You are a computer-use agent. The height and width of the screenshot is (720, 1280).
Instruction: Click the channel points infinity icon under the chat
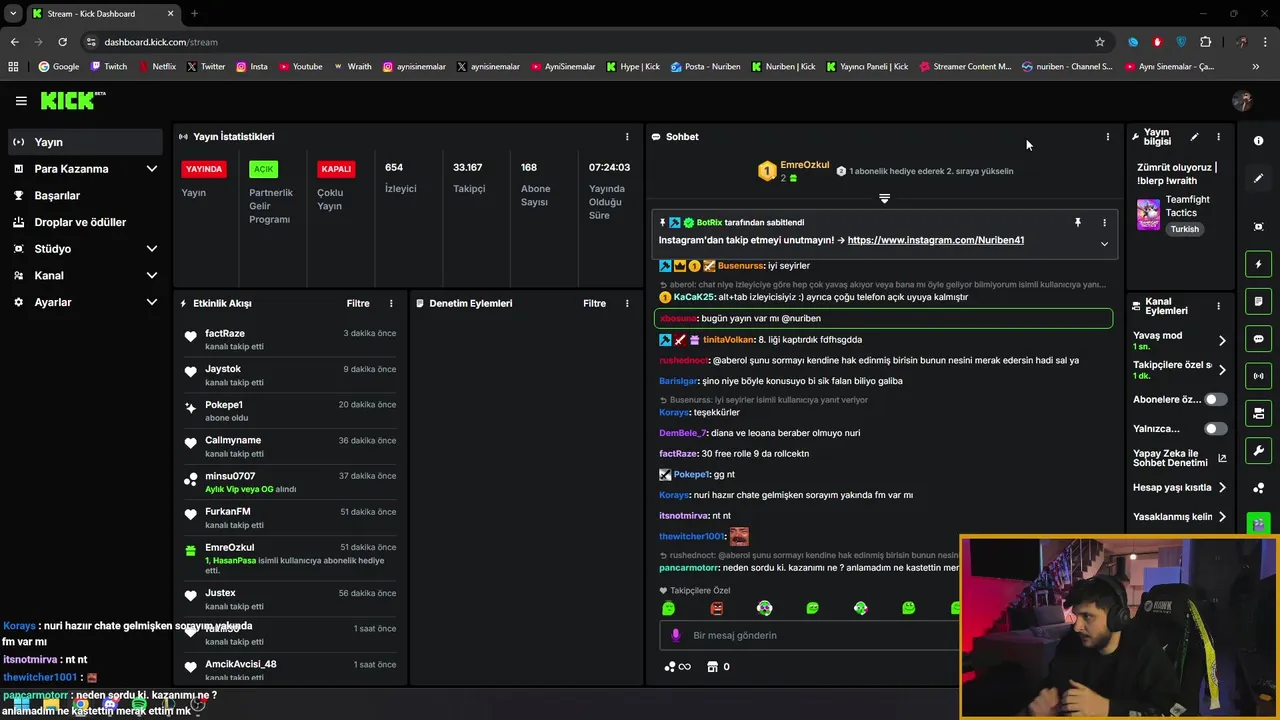tap(677, 667)
